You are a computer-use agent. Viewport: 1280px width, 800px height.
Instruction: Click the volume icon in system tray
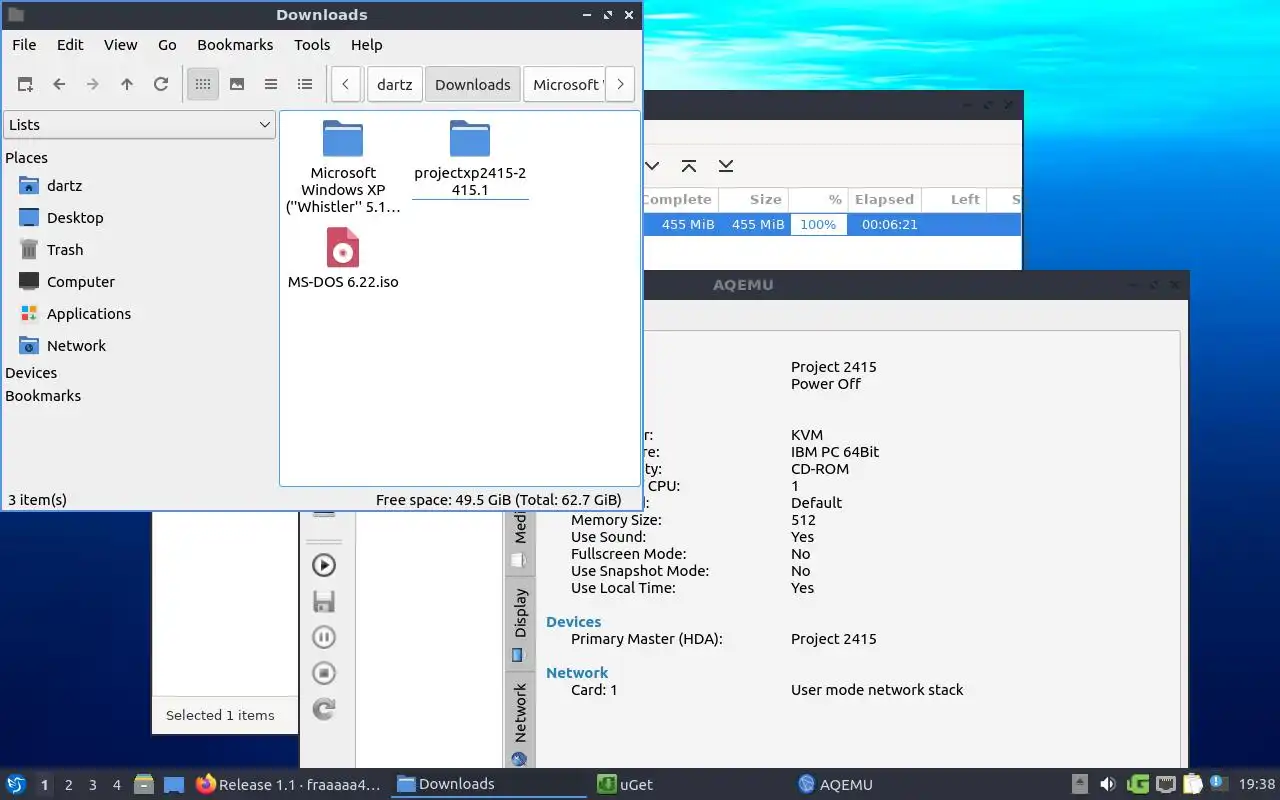[1108, 785]
